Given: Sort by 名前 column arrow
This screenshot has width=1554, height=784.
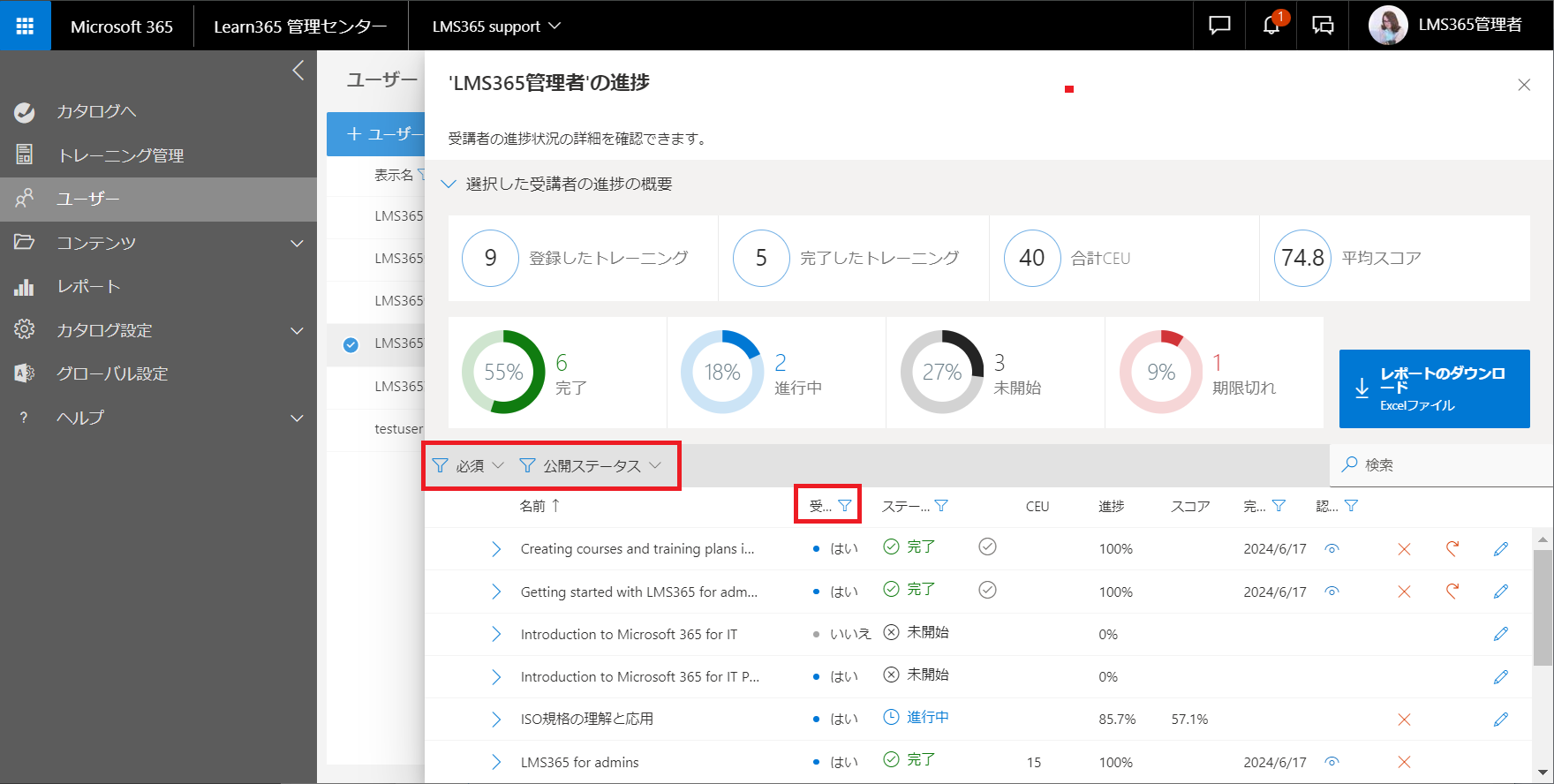Looking at the screenshot, I should pyautogui.click(x=555, y=505).
